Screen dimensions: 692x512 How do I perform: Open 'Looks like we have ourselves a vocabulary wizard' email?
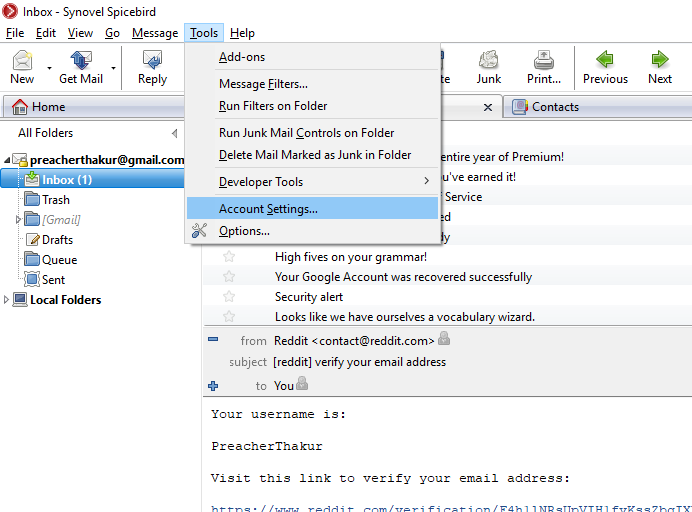[405, 317]
